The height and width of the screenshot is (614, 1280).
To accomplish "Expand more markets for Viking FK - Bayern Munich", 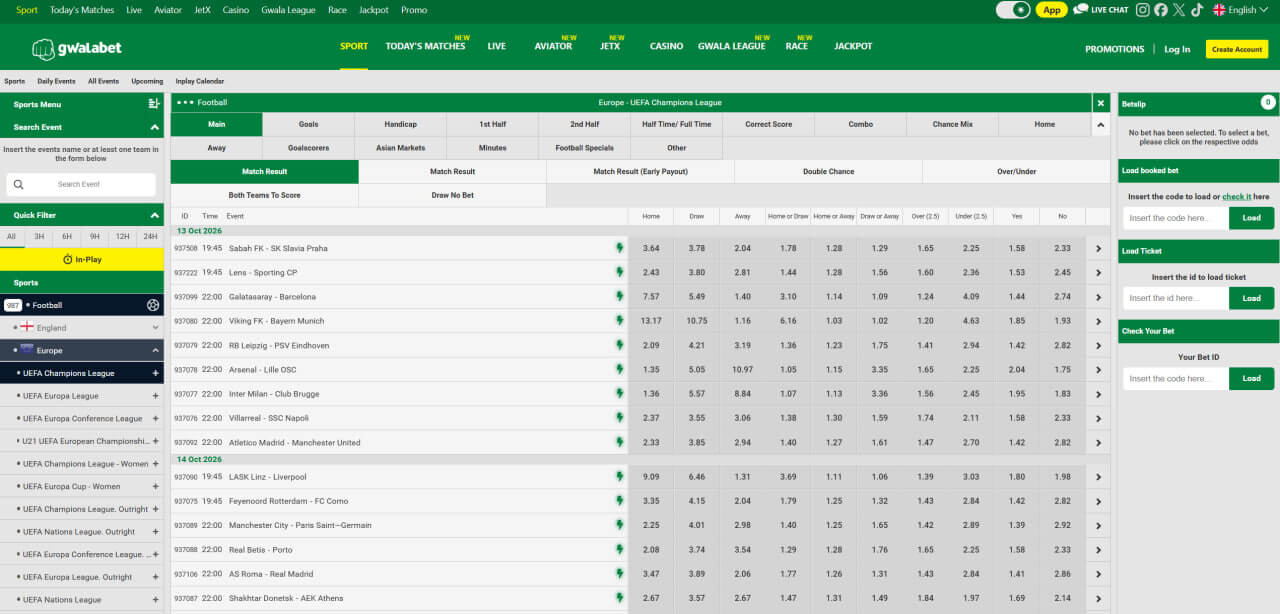I will click(x=1098, y=321).
